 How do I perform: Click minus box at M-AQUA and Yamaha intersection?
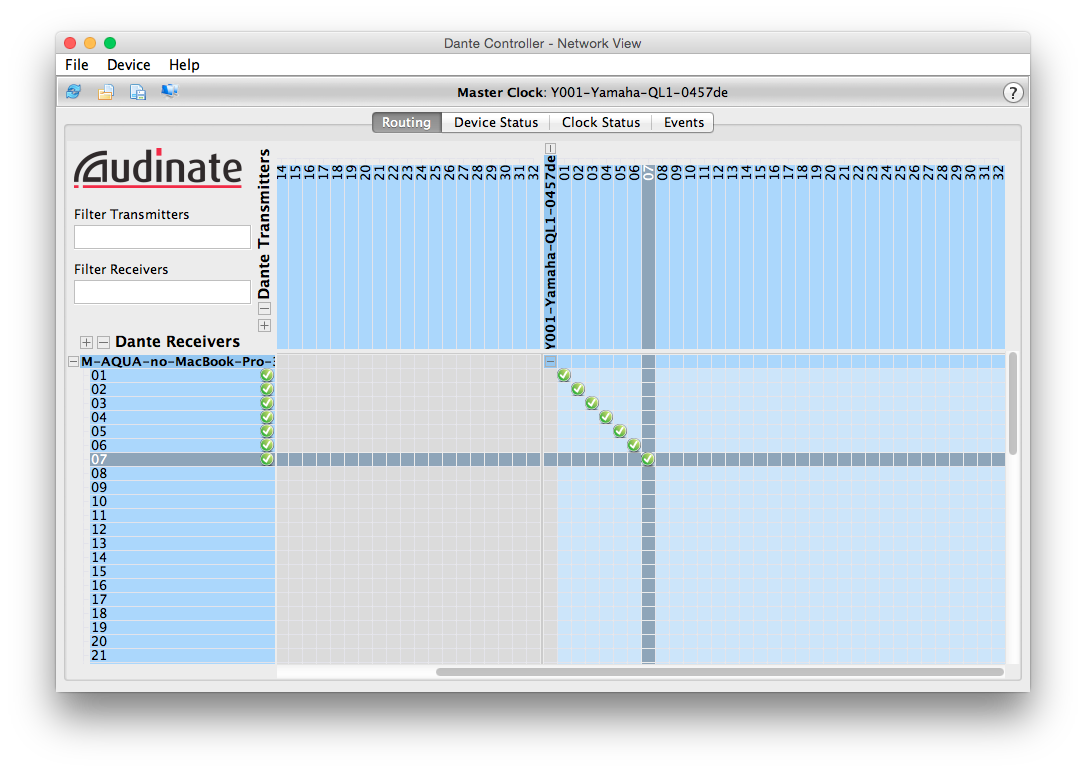(550, 361)
